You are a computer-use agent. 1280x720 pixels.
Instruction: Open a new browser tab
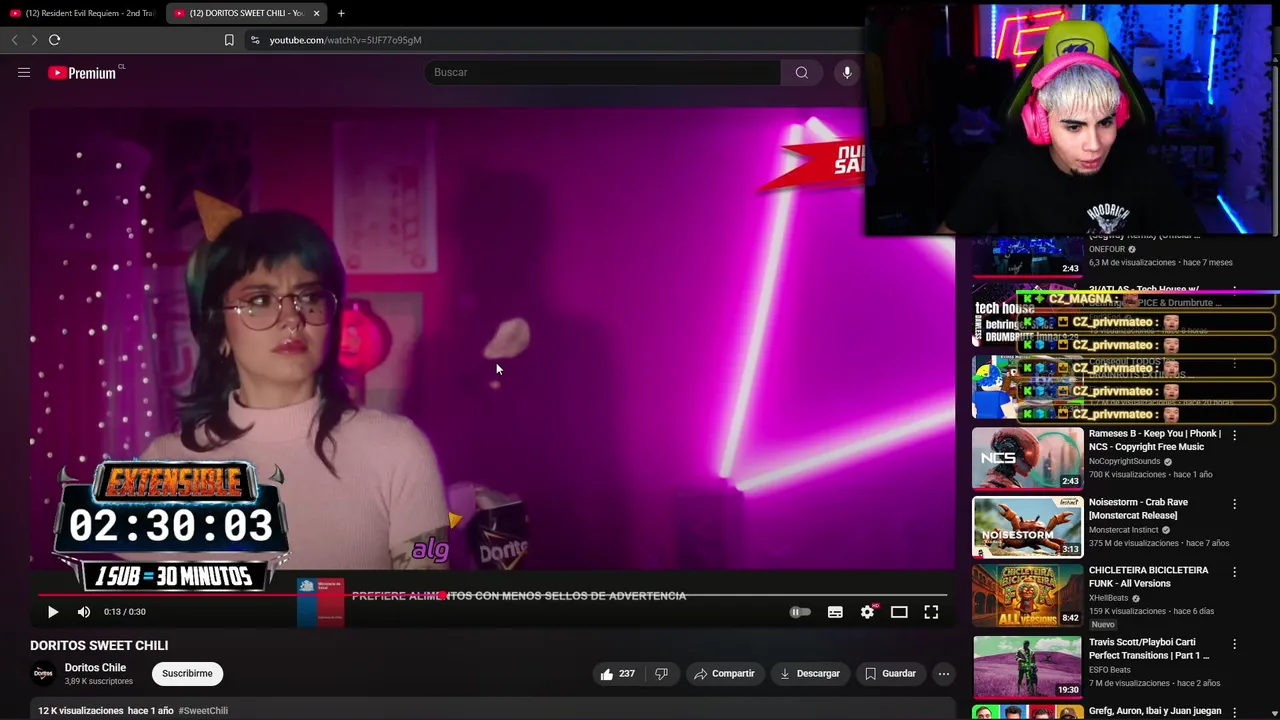click(x=341, y=13)
